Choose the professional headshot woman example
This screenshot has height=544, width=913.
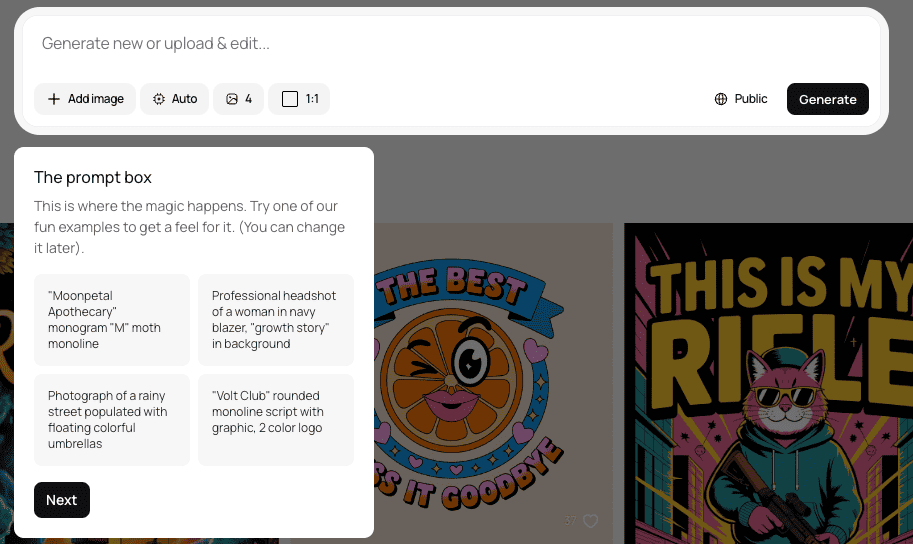[x=276, y=320]
